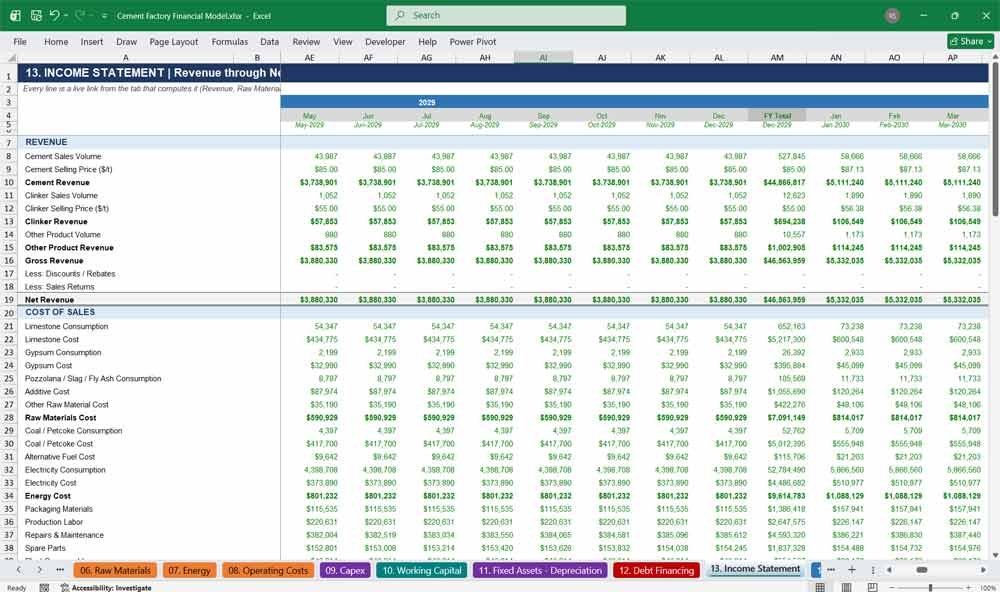Open the Data ribbon tab
1000x592 pixels.
click(x=269, y=41)
